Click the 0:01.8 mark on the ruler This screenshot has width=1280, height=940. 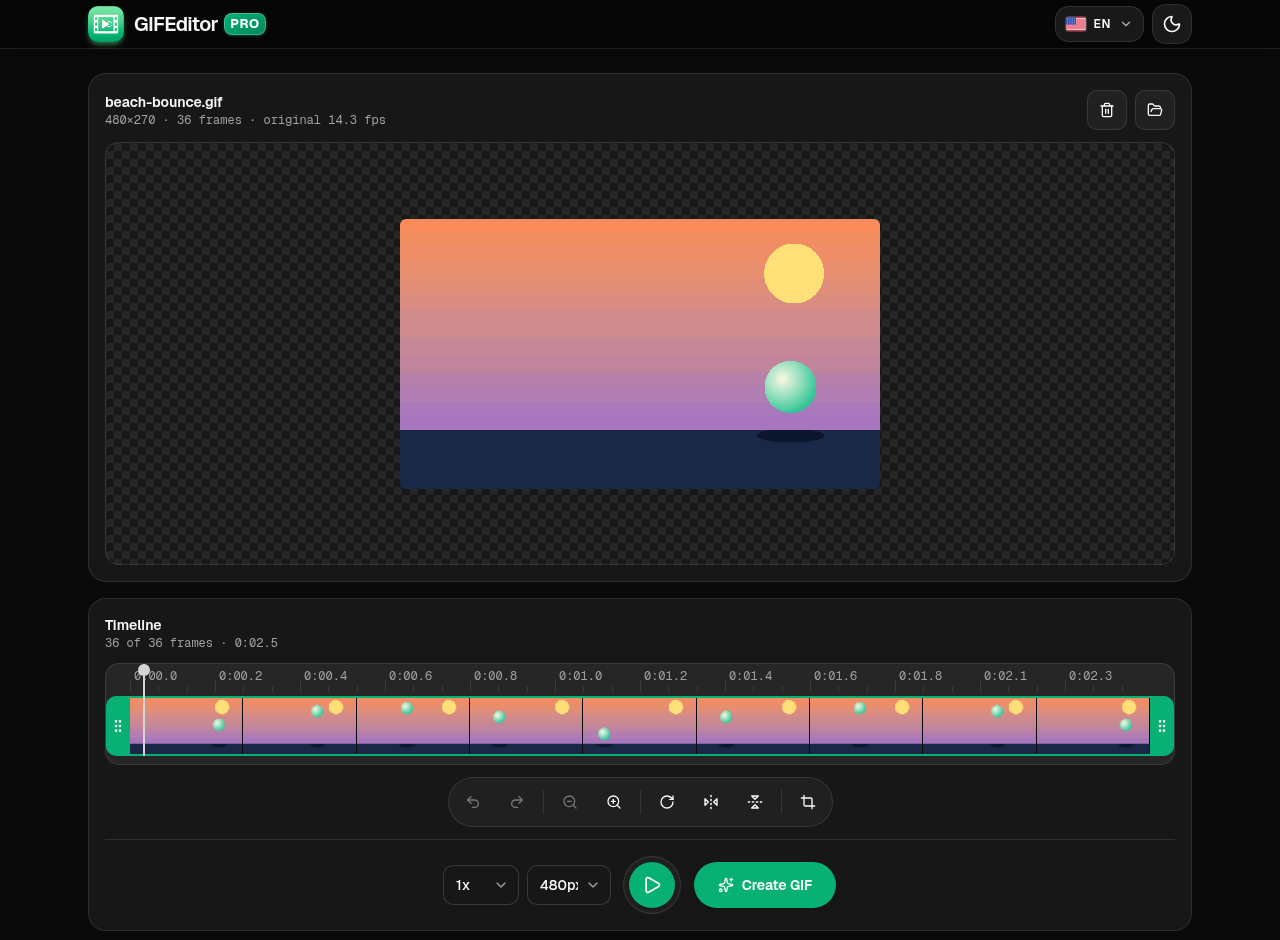click(x=921, y=676)
